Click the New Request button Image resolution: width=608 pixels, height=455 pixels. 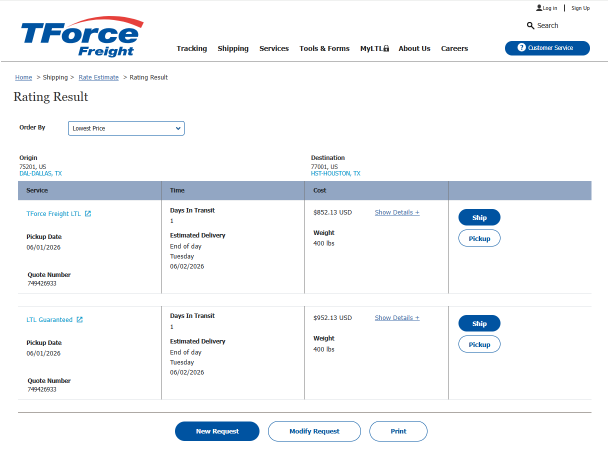[217, 431]
